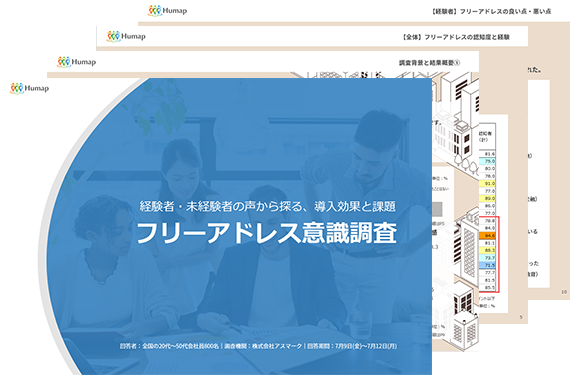Open the 調査背景と結果概要 slide header
The width and height of the screenshot is (570, 375).
(429, 63)
